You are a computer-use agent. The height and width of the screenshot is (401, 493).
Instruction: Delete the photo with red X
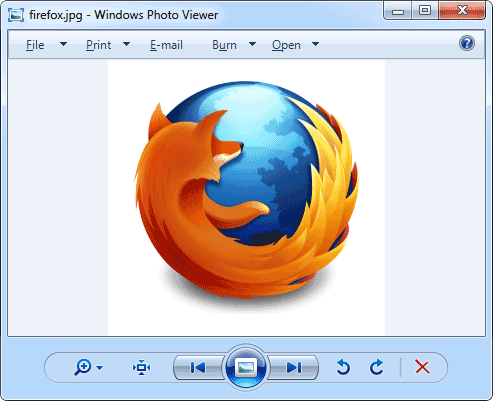click(422, 367)
